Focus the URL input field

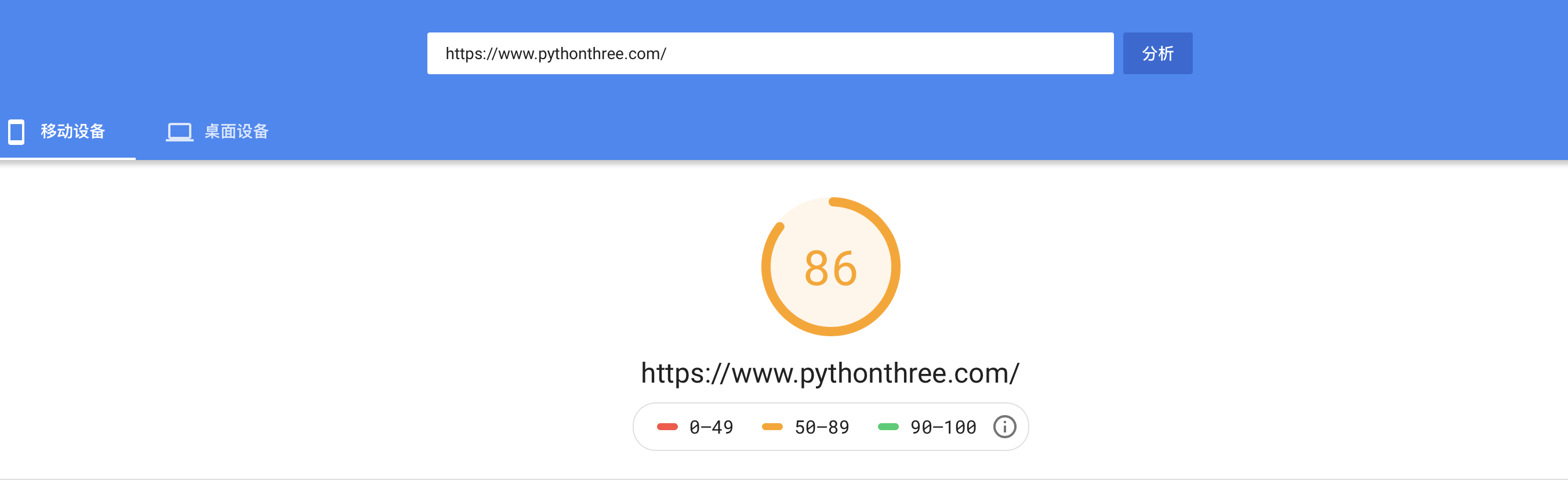coord(770,53)
